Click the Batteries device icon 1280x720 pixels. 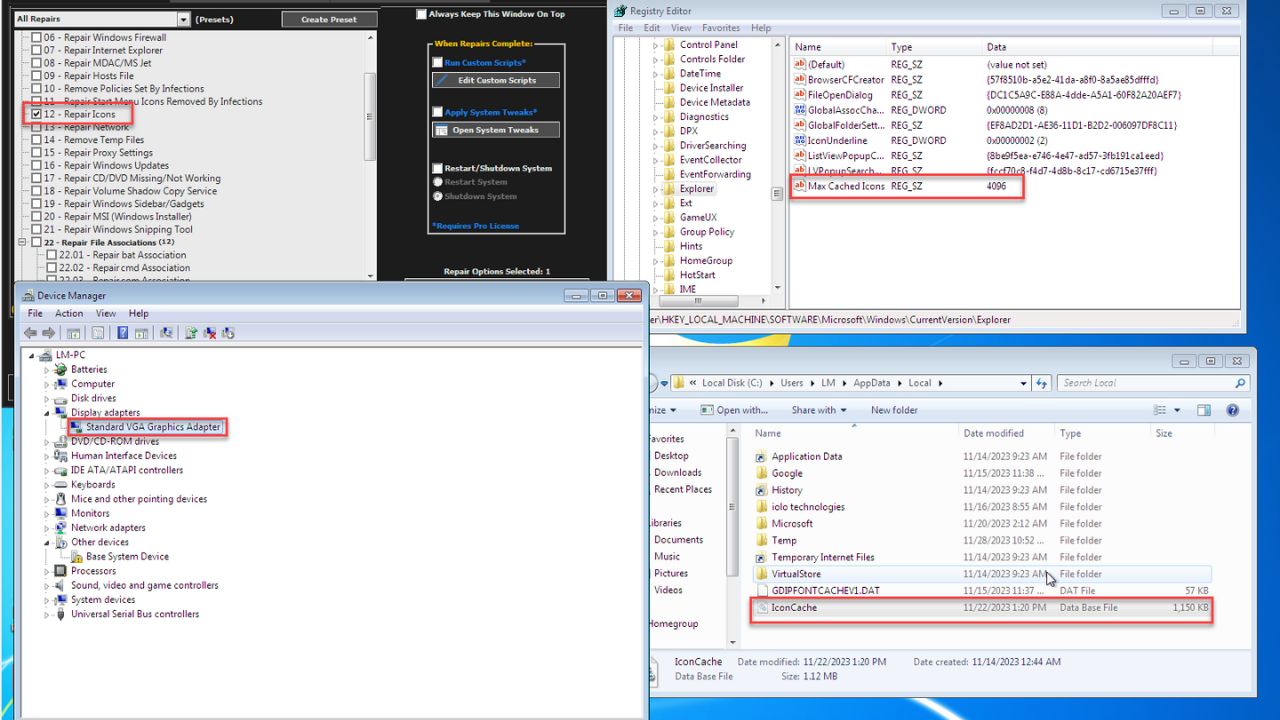(62, 369)
